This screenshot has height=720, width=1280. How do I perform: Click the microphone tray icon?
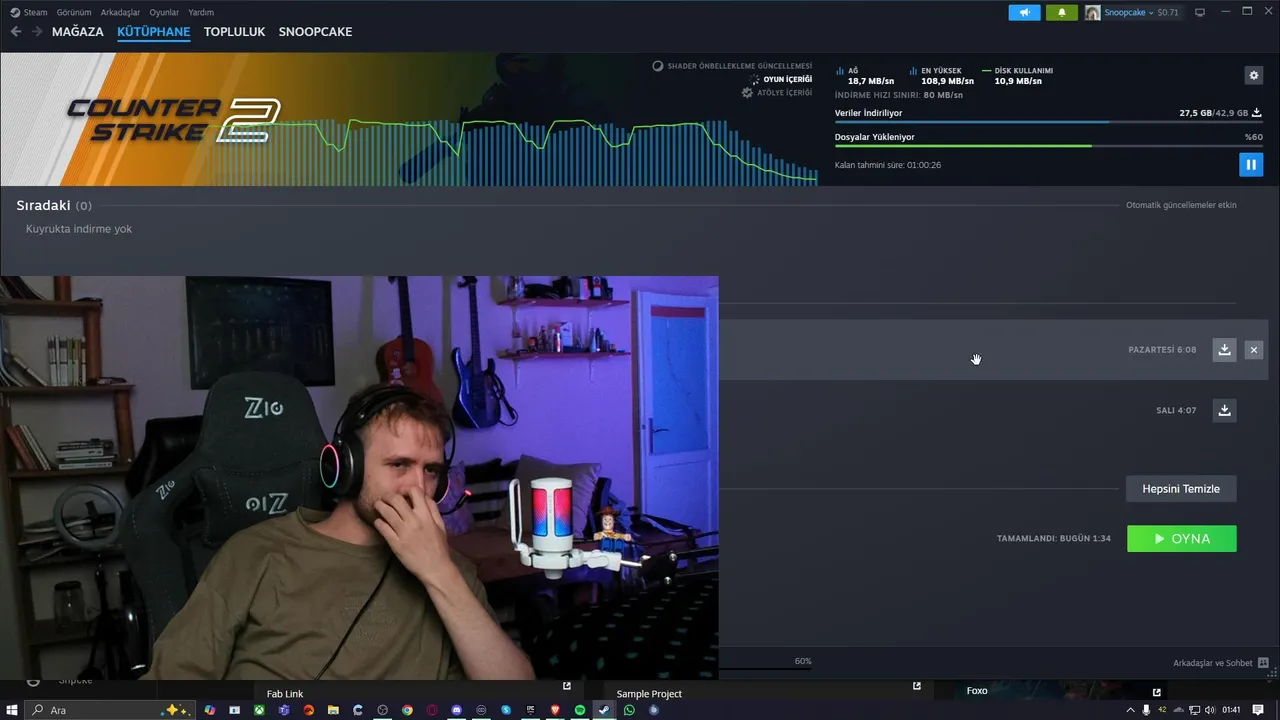(1146, 710)
